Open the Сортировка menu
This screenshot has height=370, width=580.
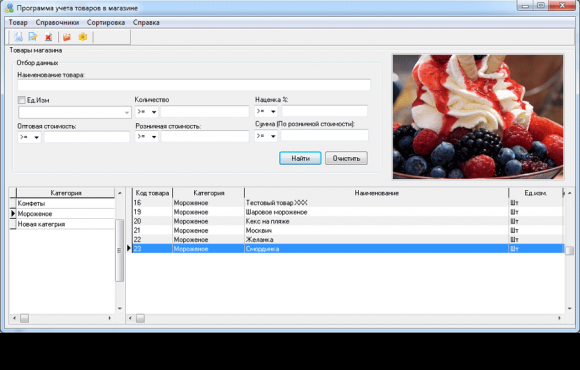(x=106, y=23)
